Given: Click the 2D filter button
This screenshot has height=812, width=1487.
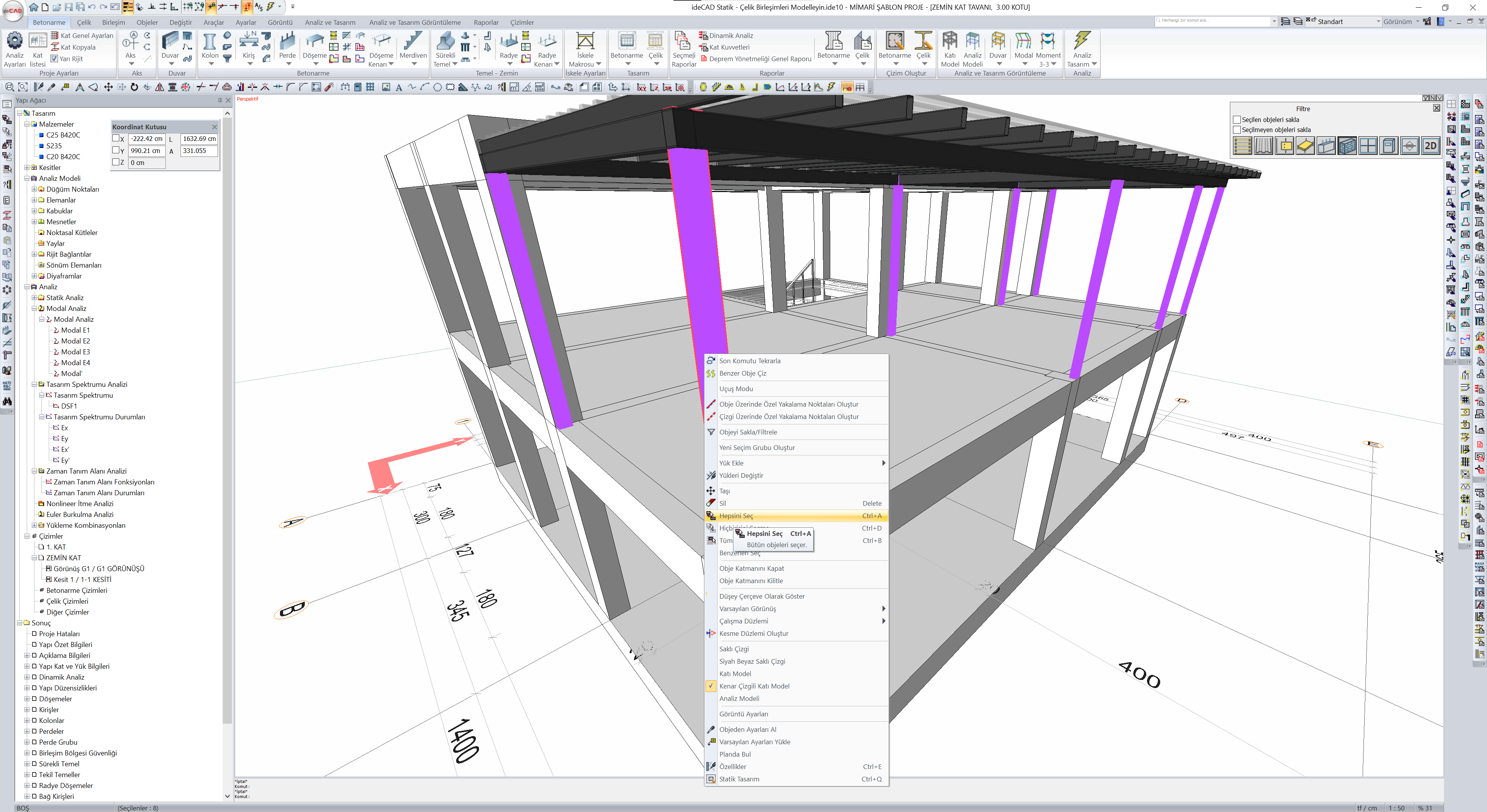Looking at the screenshot, I should (1430, 146).
